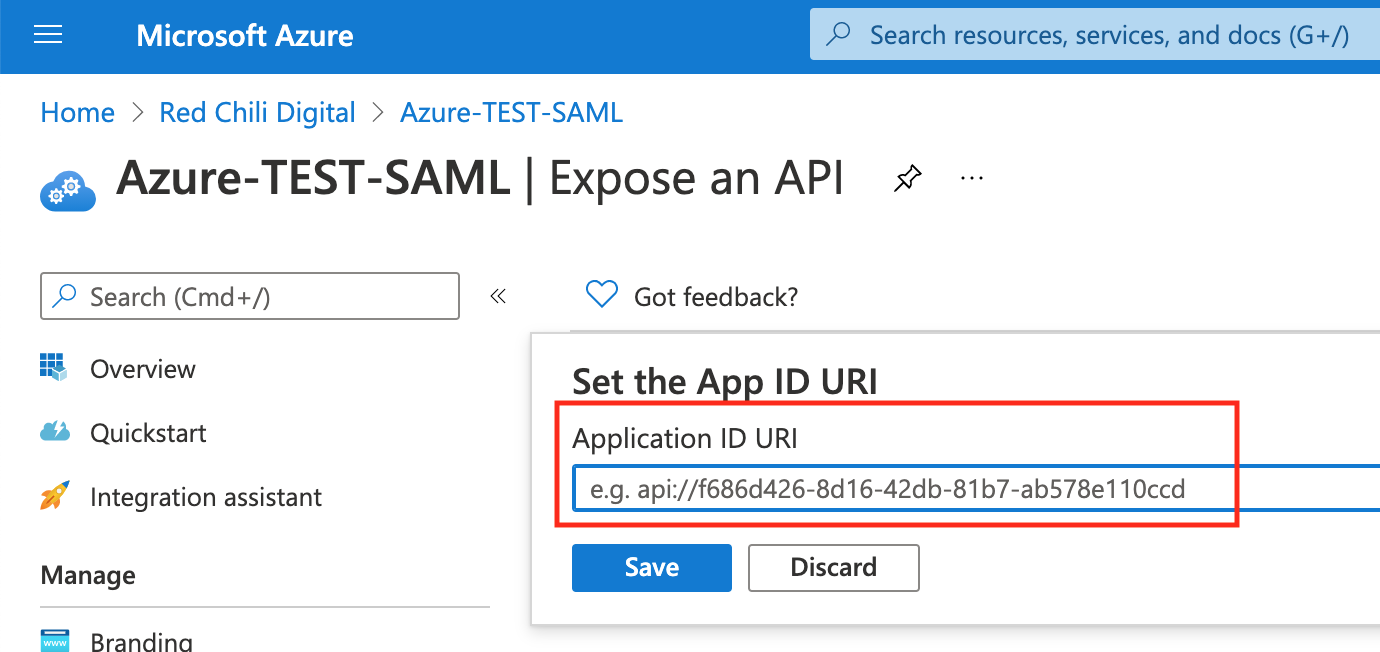
Task: Open the Got feedback? link
Action: click(716, 296)
